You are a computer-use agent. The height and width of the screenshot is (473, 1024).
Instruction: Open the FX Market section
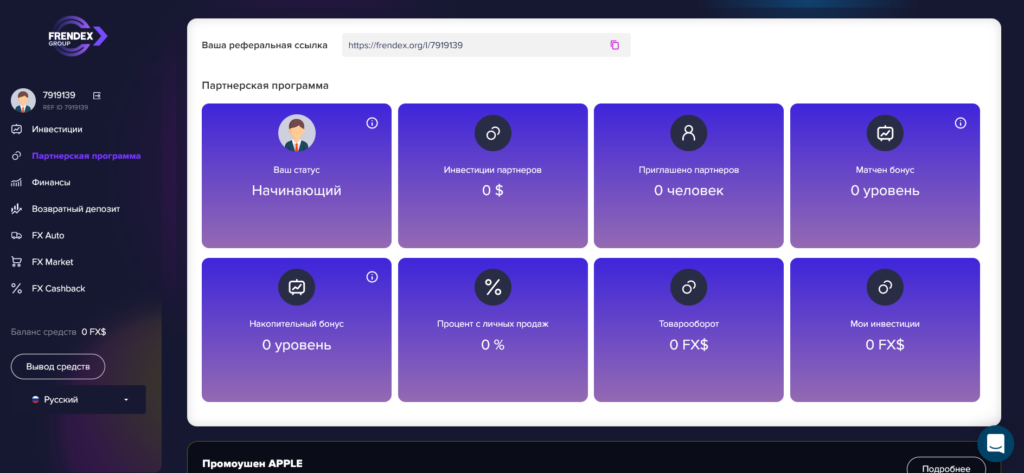click(x=52, y=262)
